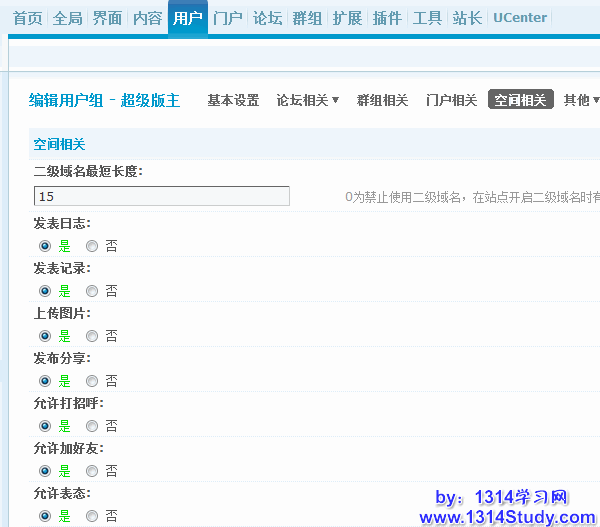Select 否 for 允许打招呼
The width and height of the screenshot is (600, 527).
click(x=92, y=426)
